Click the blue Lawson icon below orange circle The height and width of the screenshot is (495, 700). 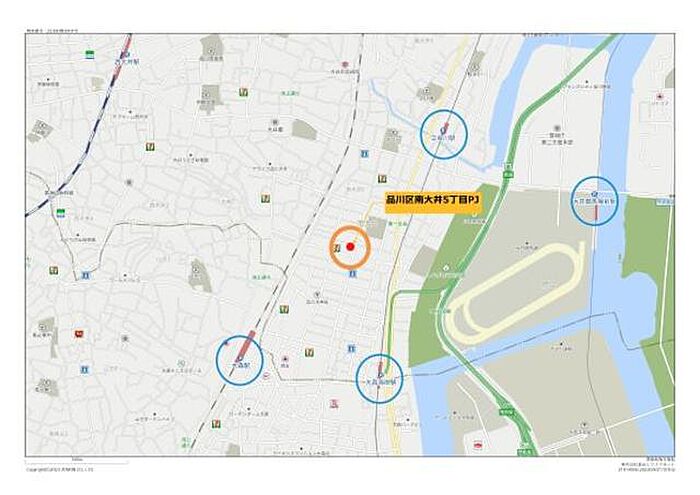352,274
